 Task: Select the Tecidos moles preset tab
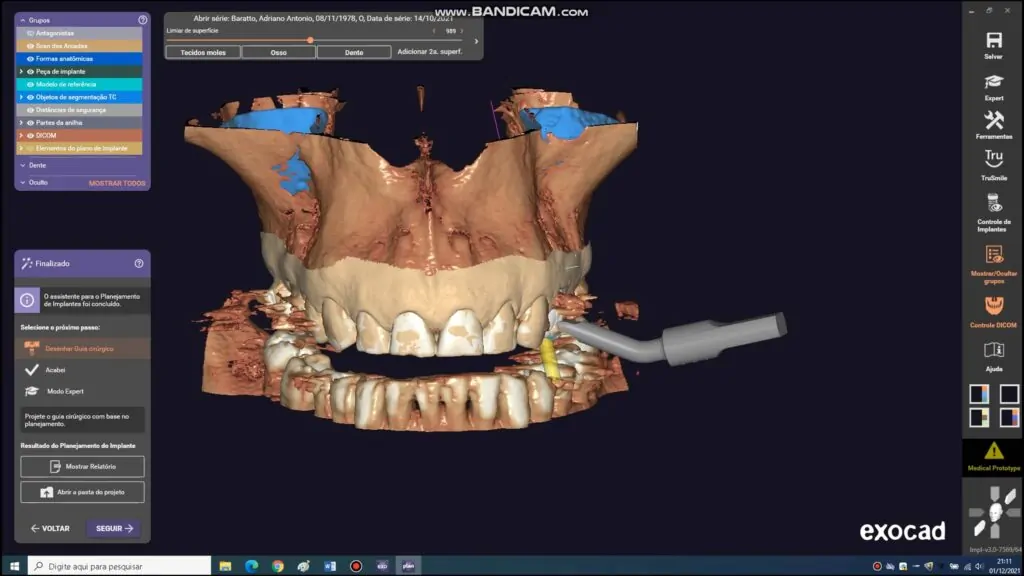coord(202,52)
